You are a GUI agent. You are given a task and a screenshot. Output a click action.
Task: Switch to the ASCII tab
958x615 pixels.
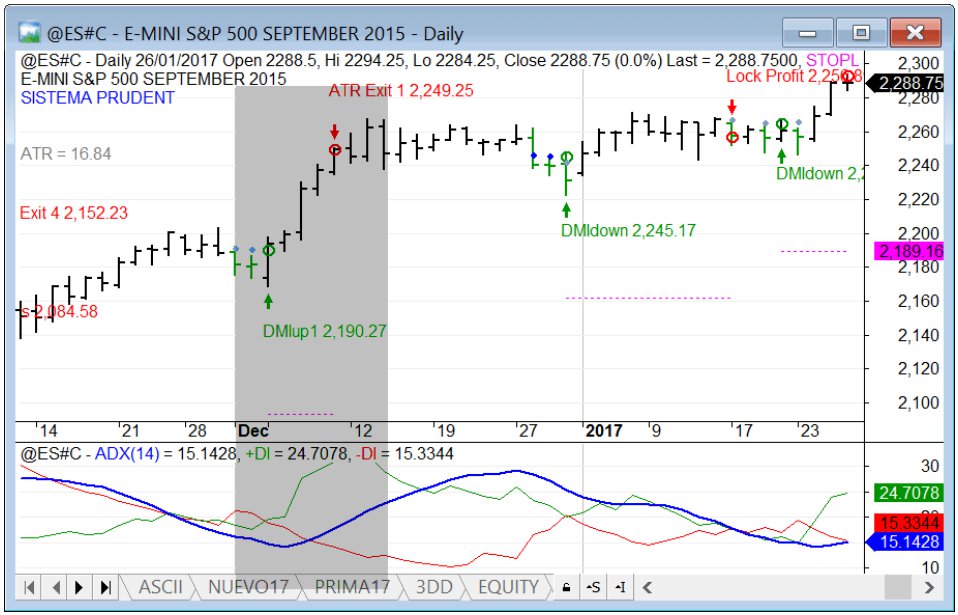click(x=160, y=588)
